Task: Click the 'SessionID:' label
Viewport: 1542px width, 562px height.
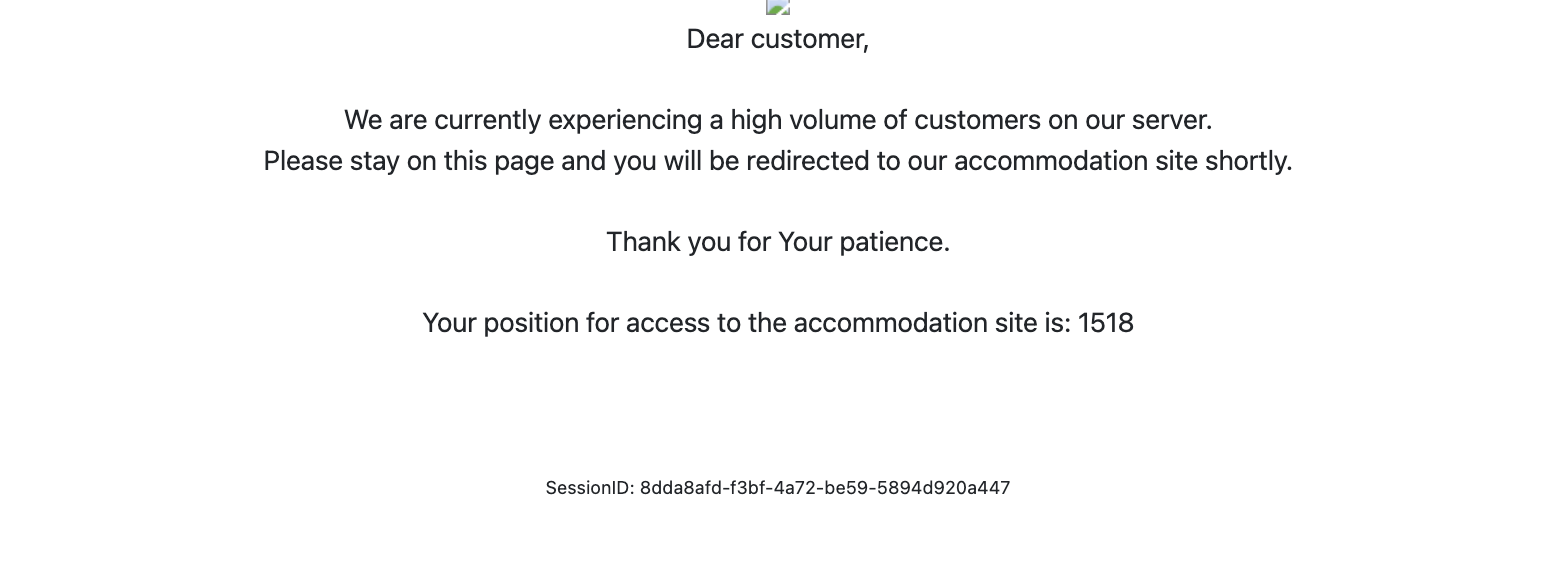Action: [x=590, y=488]
